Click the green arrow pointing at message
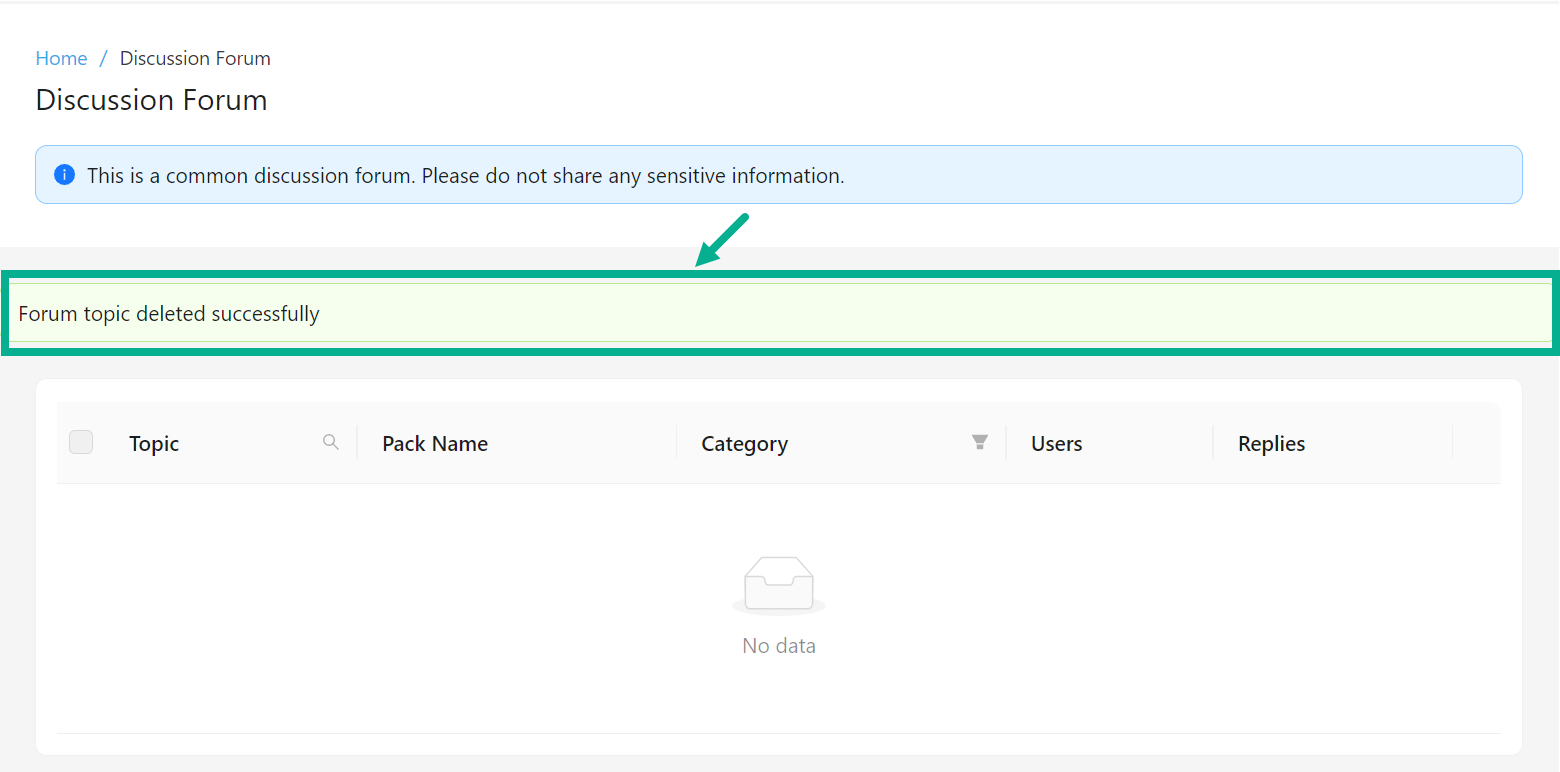This screenshot has width=1560, height=772. pyautogui.click(x=722, y=240)
